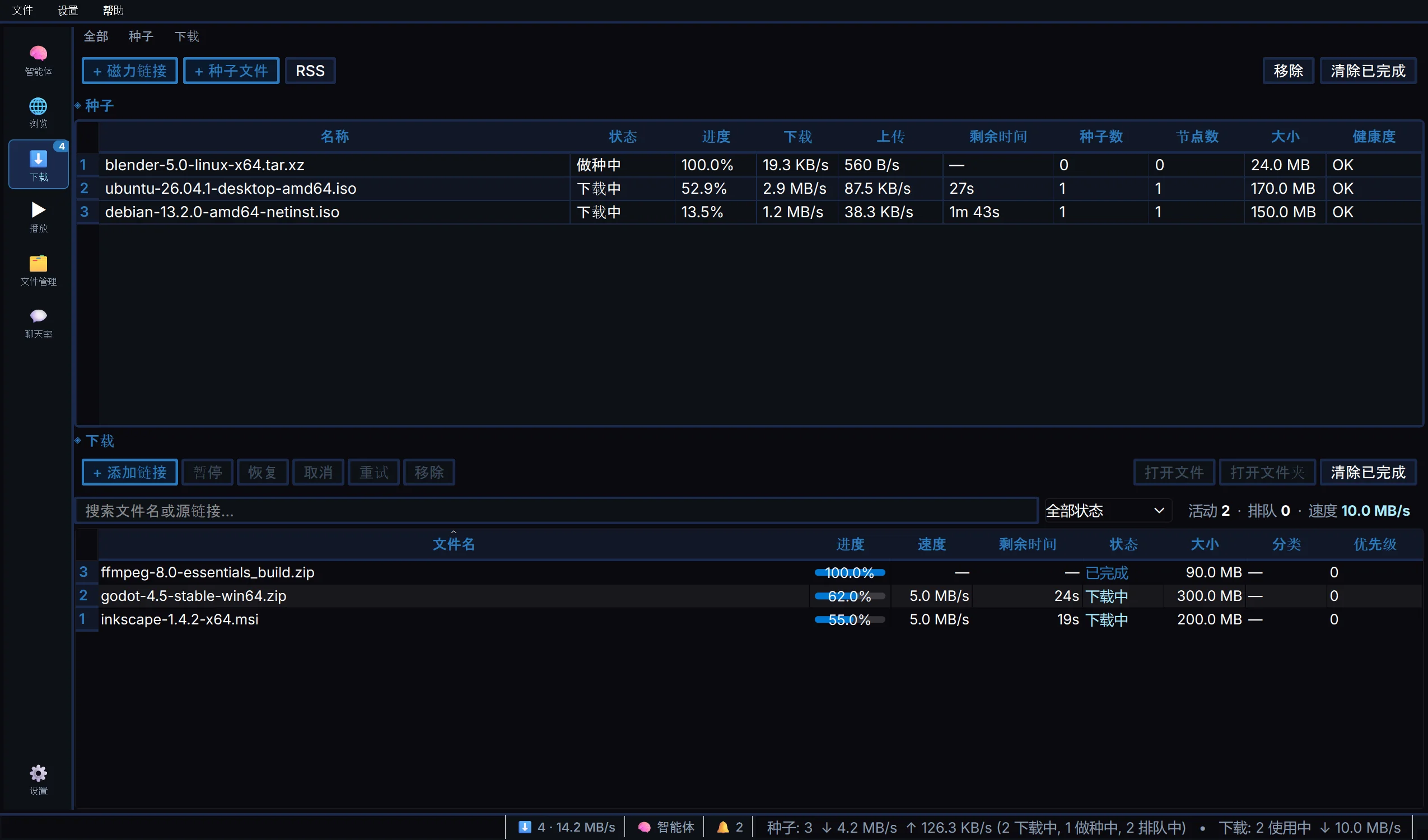Click the 重试 button
Screen dimensions: 1428x840
(x=374, y=472)
